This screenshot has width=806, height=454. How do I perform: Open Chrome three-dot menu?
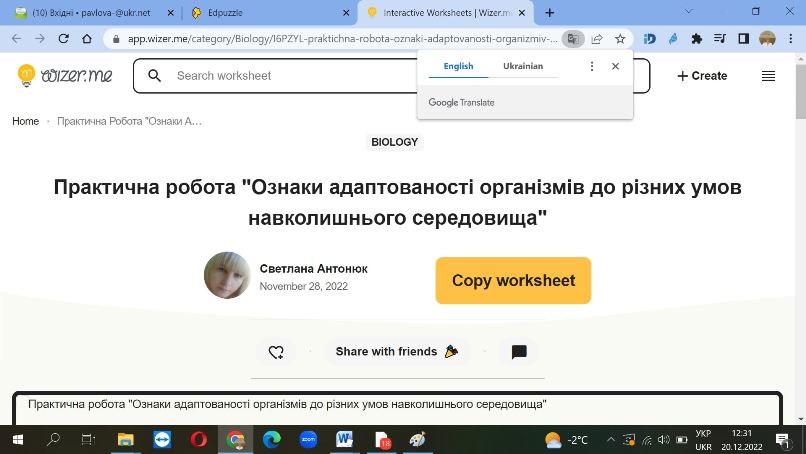coord(791,39)
